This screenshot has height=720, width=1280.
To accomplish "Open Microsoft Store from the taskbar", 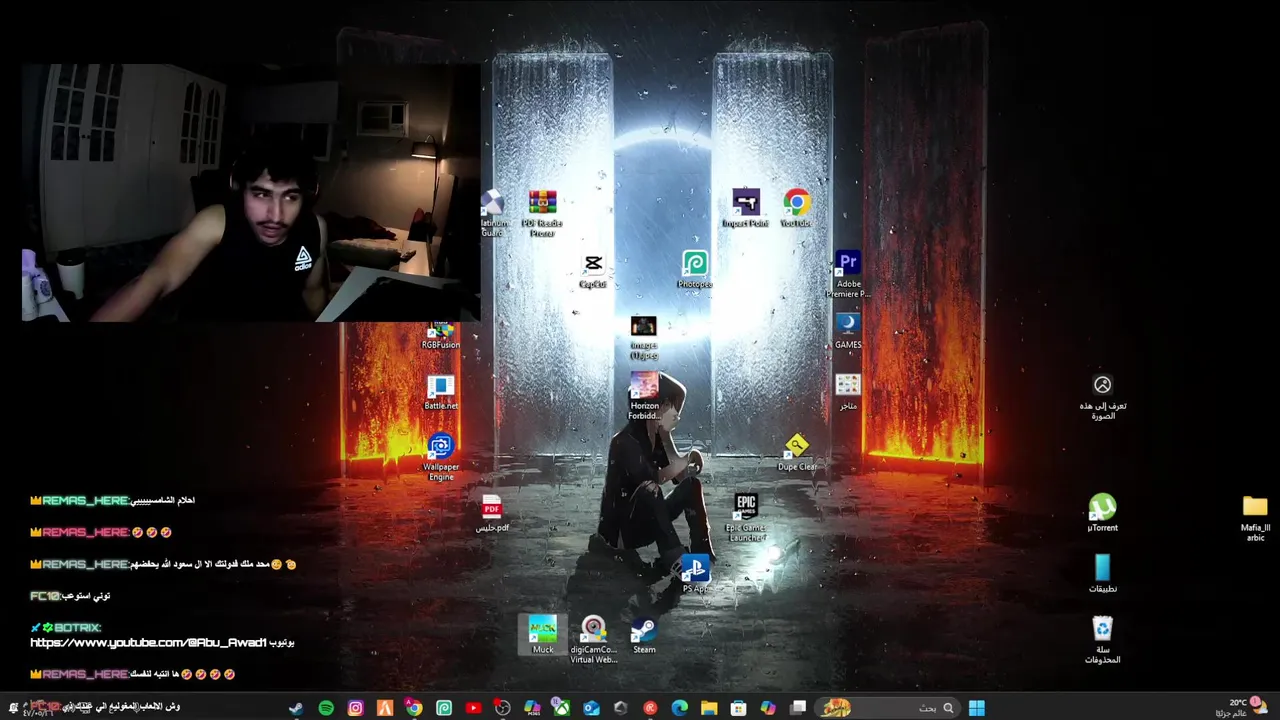I will [x=738, y=708].
